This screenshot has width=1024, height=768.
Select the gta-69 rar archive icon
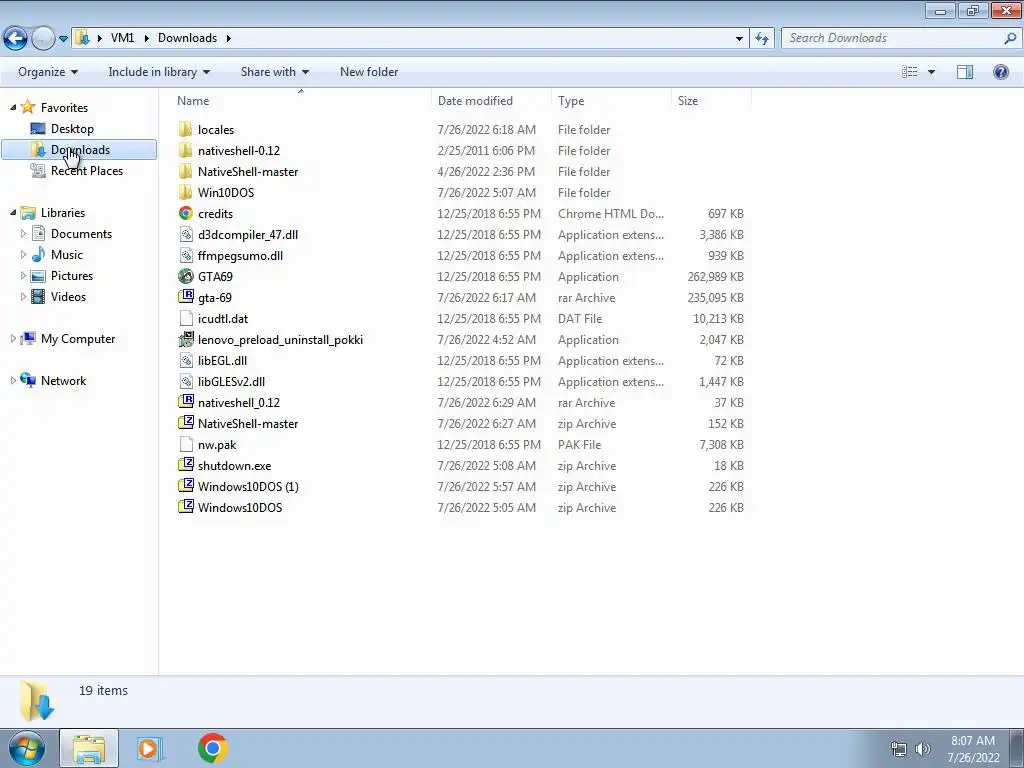point(185,297)
